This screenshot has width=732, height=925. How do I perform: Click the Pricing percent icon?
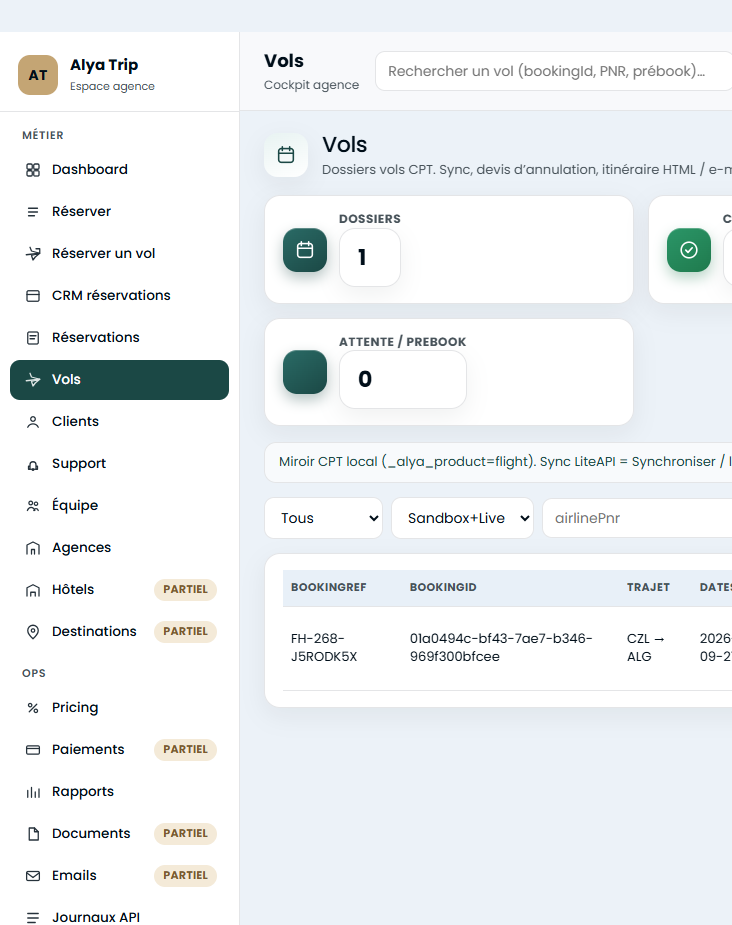pos(33,708)
